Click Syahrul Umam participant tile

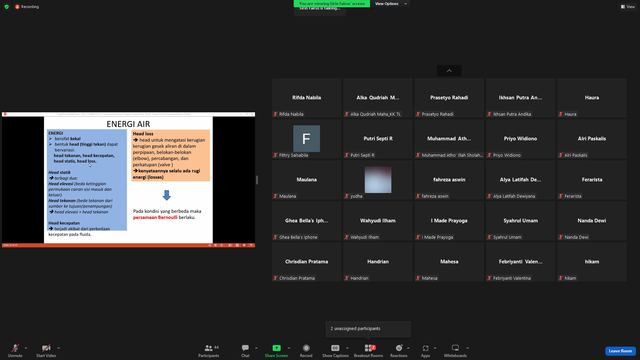click(x=520, y=221)
